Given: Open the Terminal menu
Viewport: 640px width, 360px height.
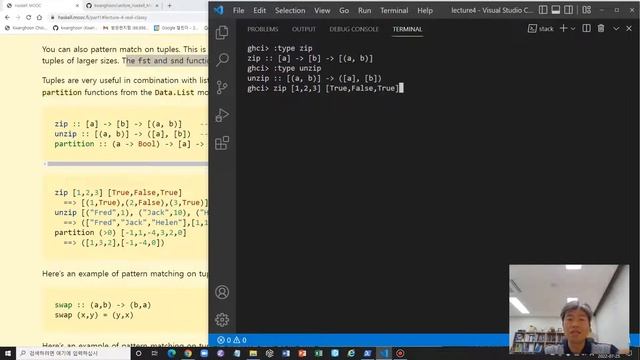Looking at the screenshot, I should pos(394,11).
